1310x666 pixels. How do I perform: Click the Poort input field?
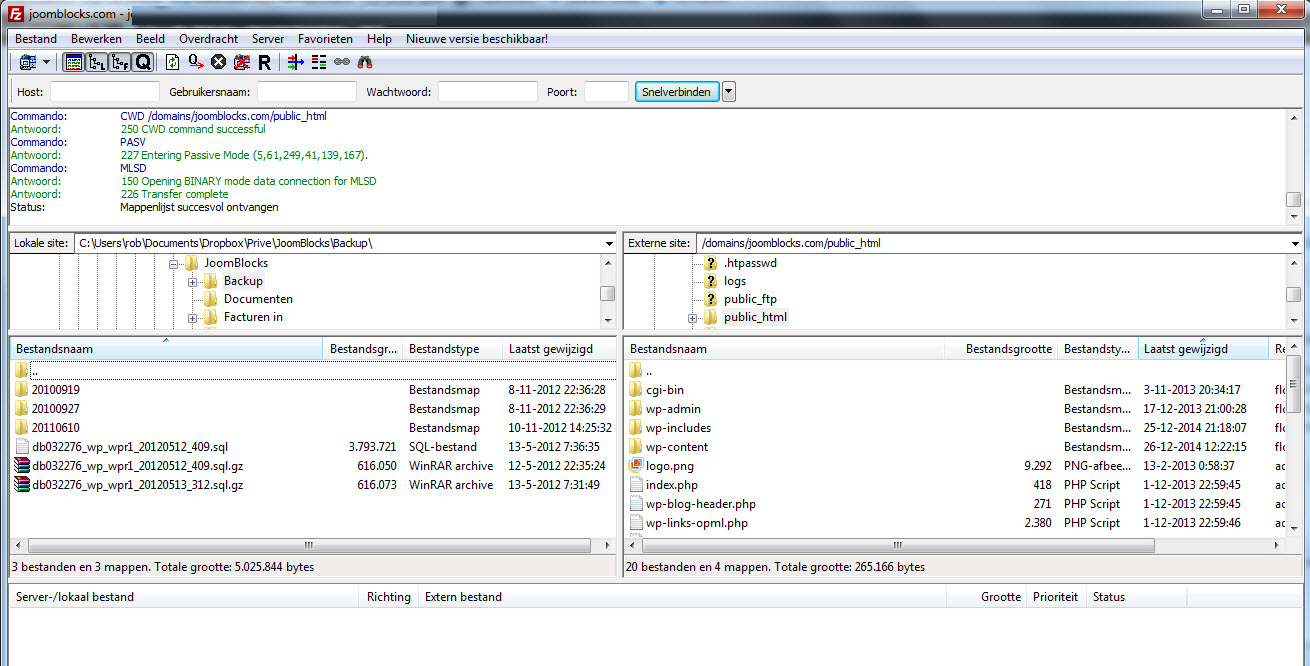pyautogui.click(x=606, y=92)
